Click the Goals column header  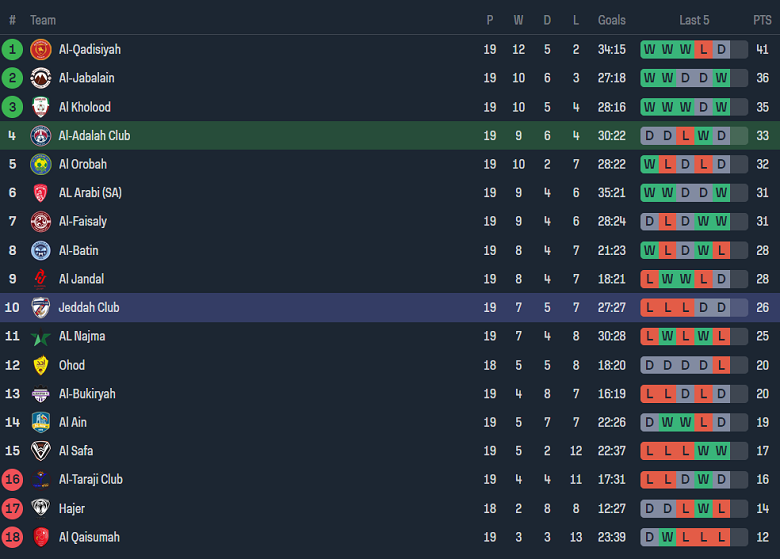tap(611, 20)
